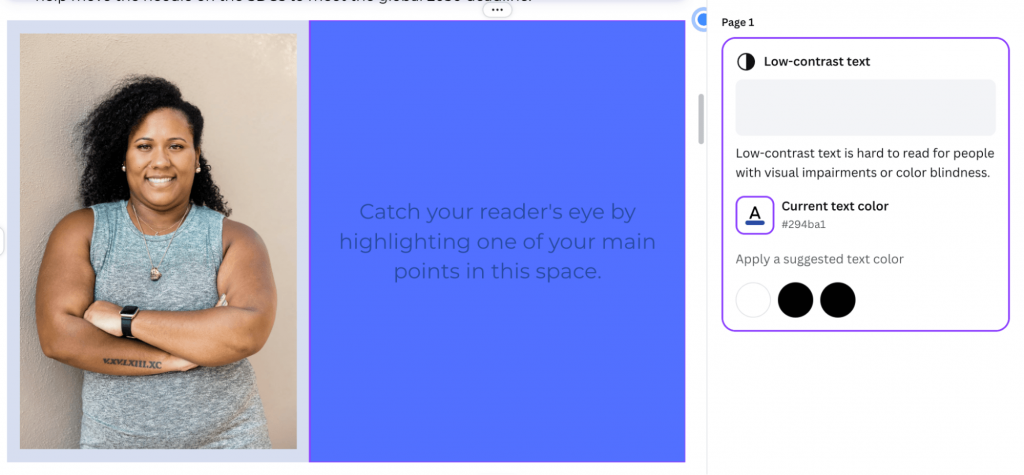Click the 'Current text color' label
Image resolution: width=1024 pixels, height=475 pixels.
(x=835, y=206)
